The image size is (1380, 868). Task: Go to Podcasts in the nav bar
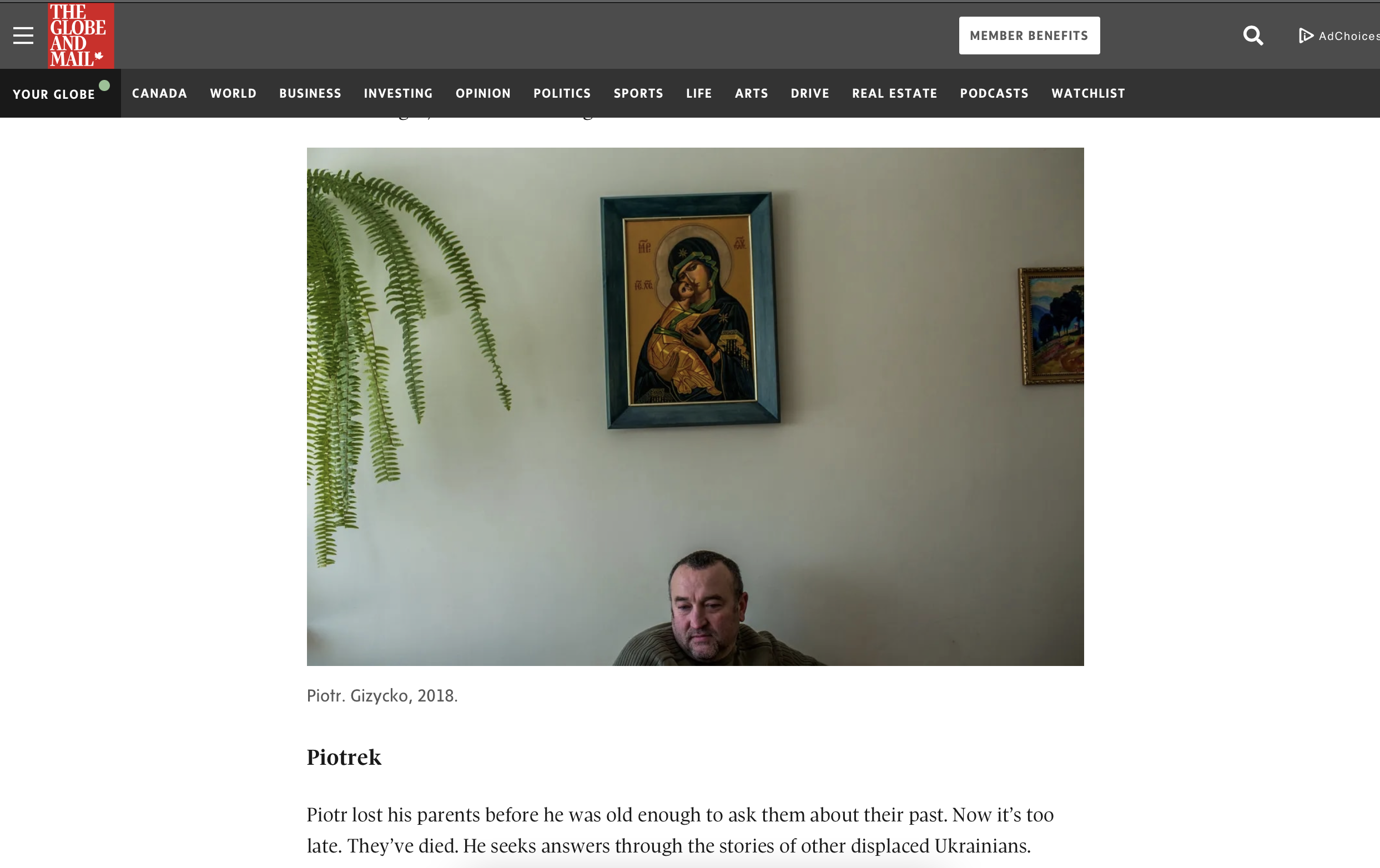(994, 93)
